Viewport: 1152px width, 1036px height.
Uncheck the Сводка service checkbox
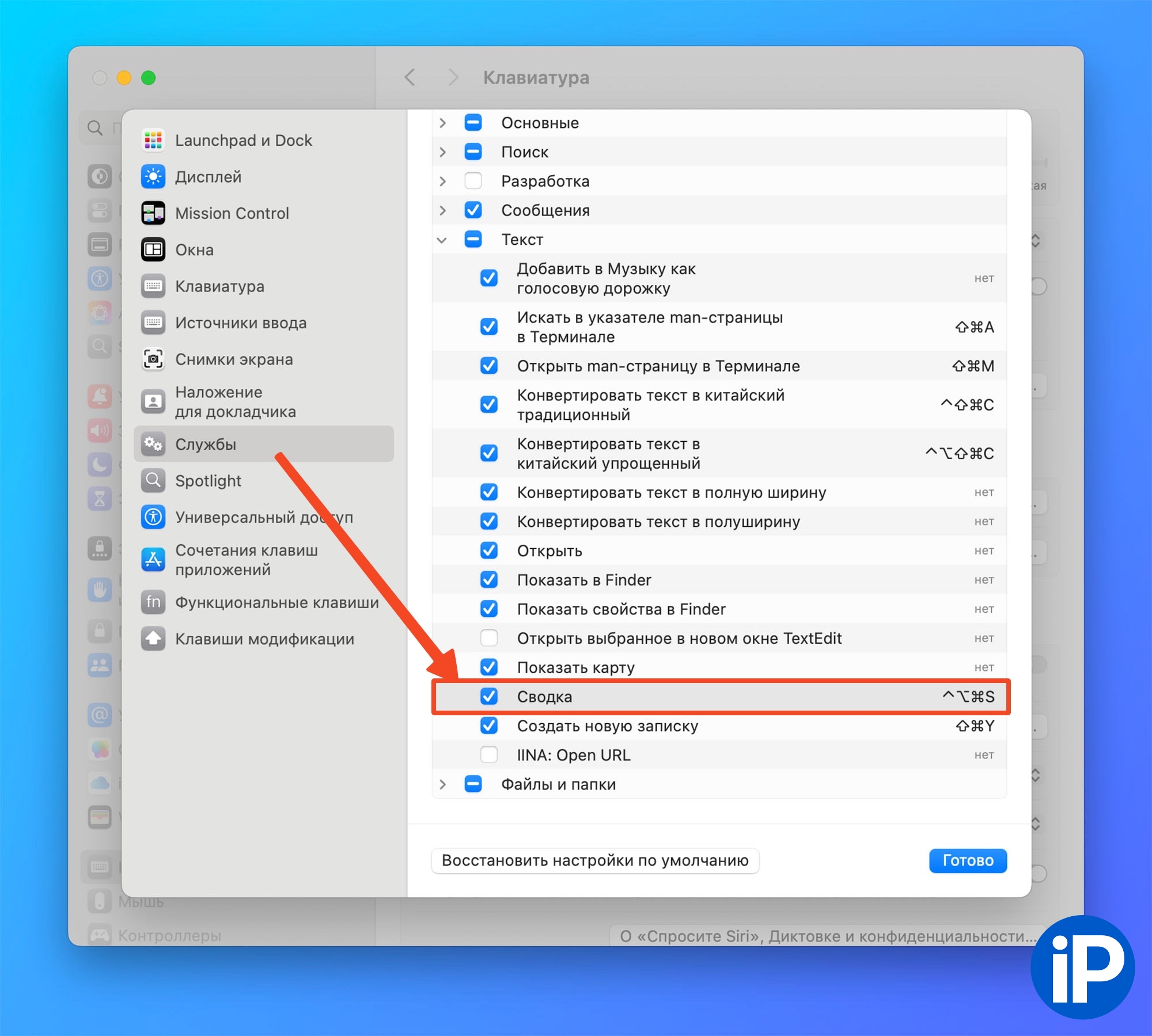489,696
